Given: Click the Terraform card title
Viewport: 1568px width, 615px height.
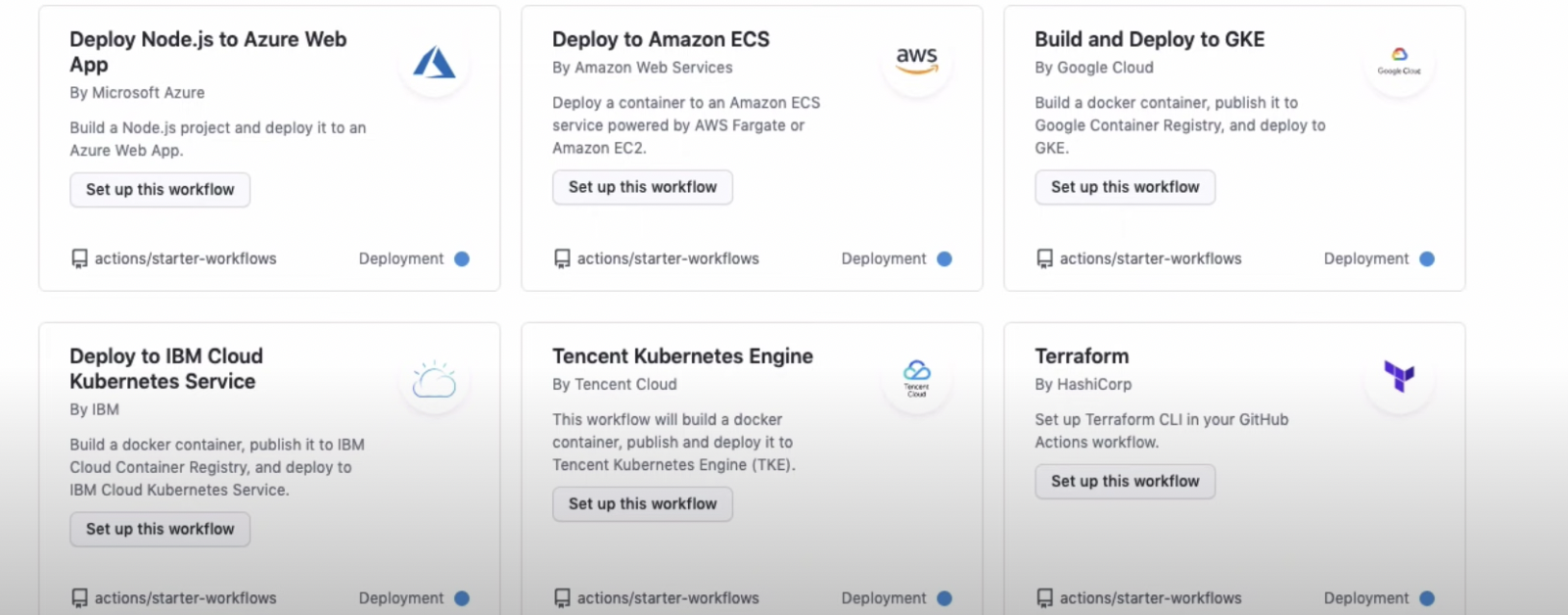Looking at the screenshot, I should click(x=1082, y=356).
